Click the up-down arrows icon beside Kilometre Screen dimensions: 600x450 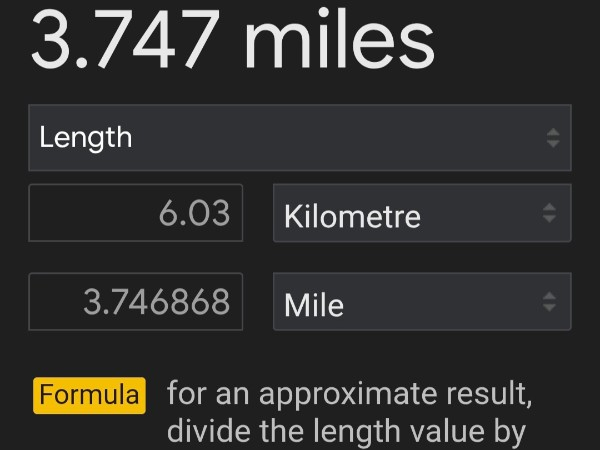coord(549,213)
